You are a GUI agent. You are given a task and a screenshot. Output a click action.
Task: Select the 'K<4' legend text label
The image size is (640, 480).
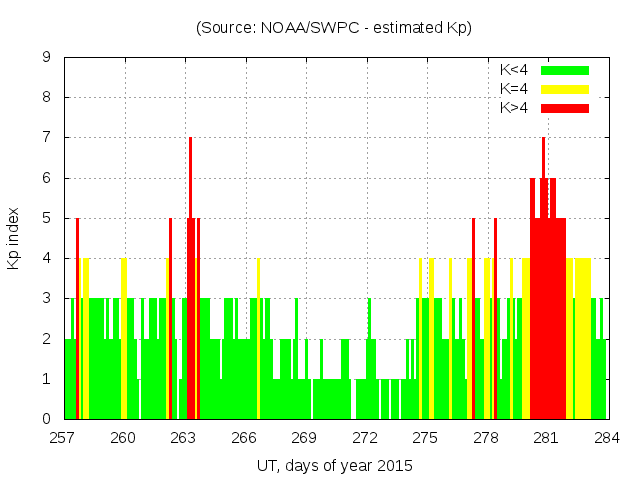coord(514,70)
